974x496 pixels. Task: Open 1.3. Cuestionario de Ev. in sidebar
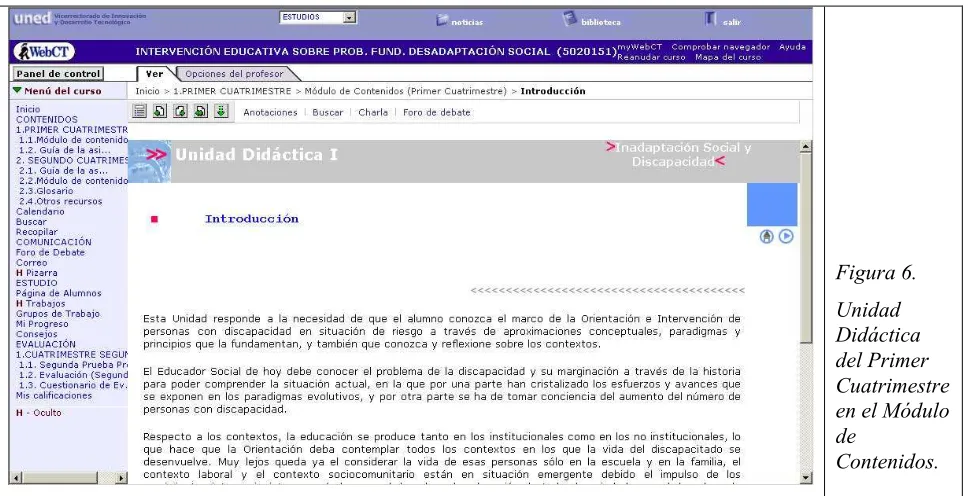(73, 385)
